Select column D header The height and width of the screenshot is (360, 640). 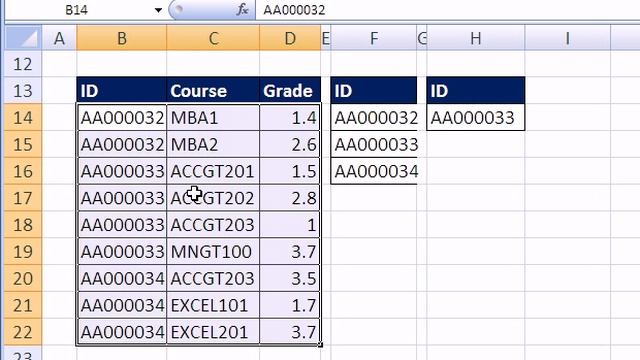pos(290,38)
